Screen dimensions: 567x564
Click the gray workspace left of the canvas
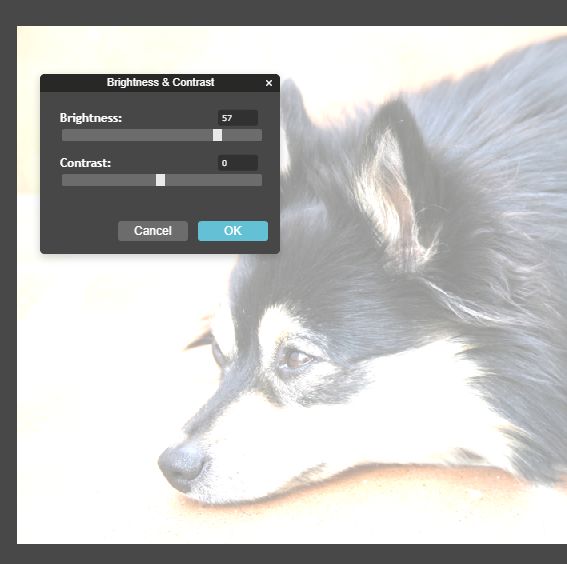8,282
